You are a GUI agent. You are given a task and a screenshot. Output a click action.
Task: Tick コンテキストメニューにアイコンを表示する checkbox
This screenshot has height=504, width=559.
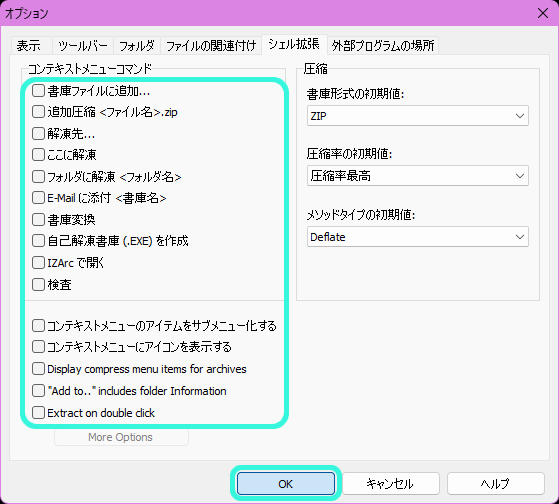[x=38, y=347]
